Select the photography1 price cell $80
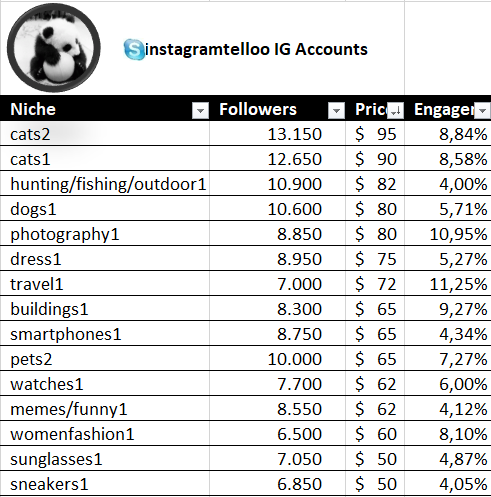The image size is (491, 497). (375, 234)
